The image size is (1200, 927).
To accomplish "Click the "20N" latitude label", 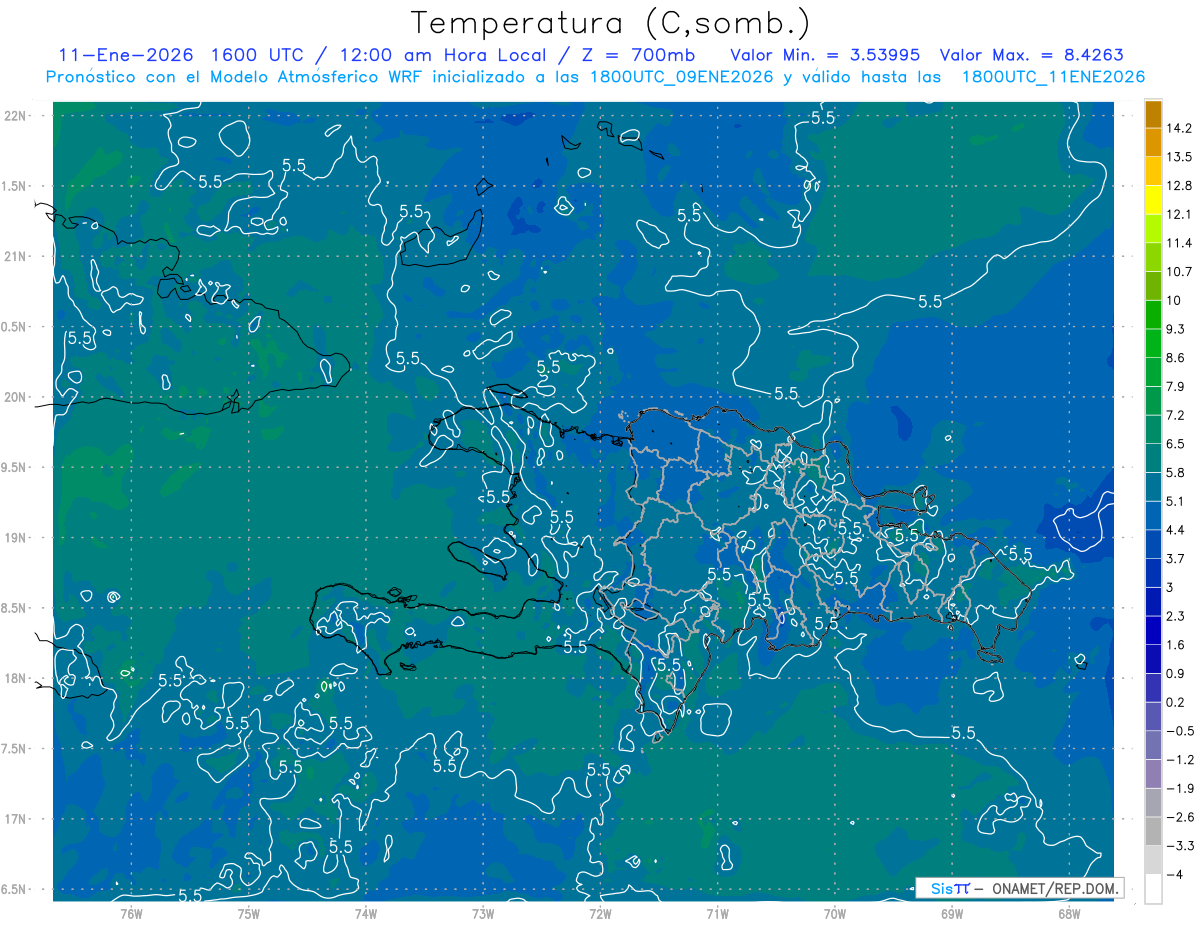I will tap(16, 397).
